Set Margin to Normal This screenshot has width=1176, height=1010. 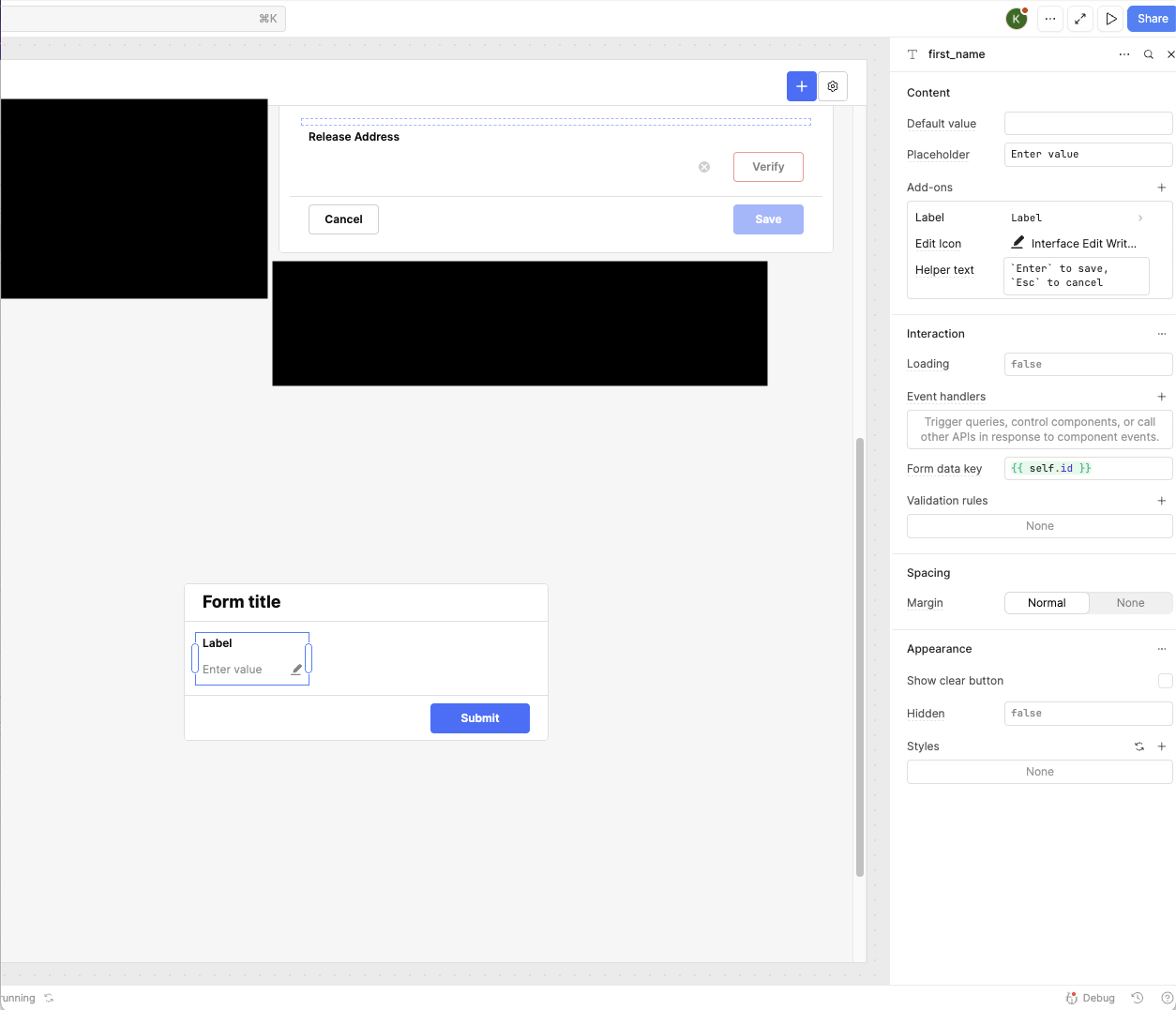point(1047,603)
